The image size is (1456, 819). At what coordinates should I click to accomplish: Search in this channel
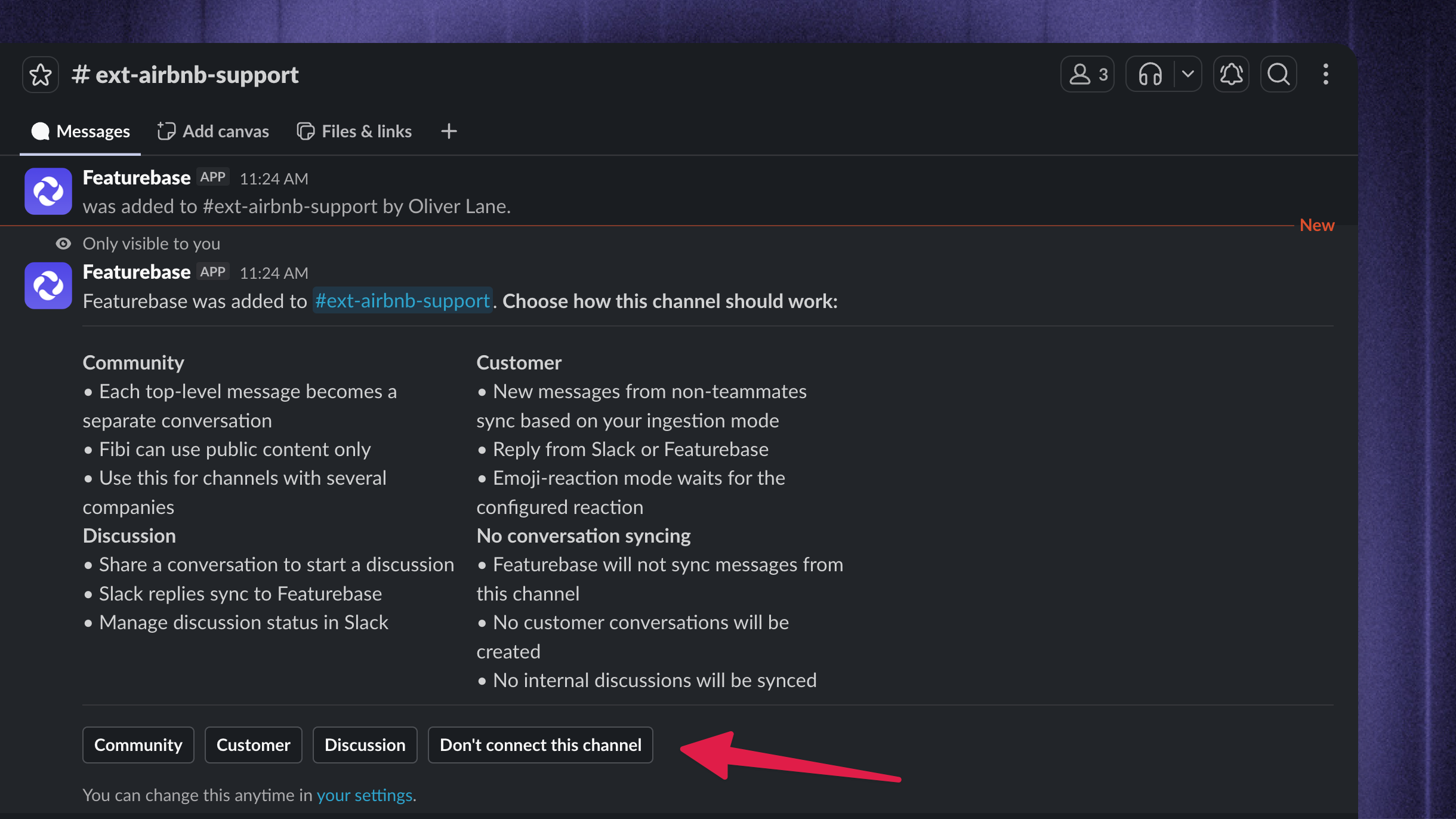(1278, 75)
